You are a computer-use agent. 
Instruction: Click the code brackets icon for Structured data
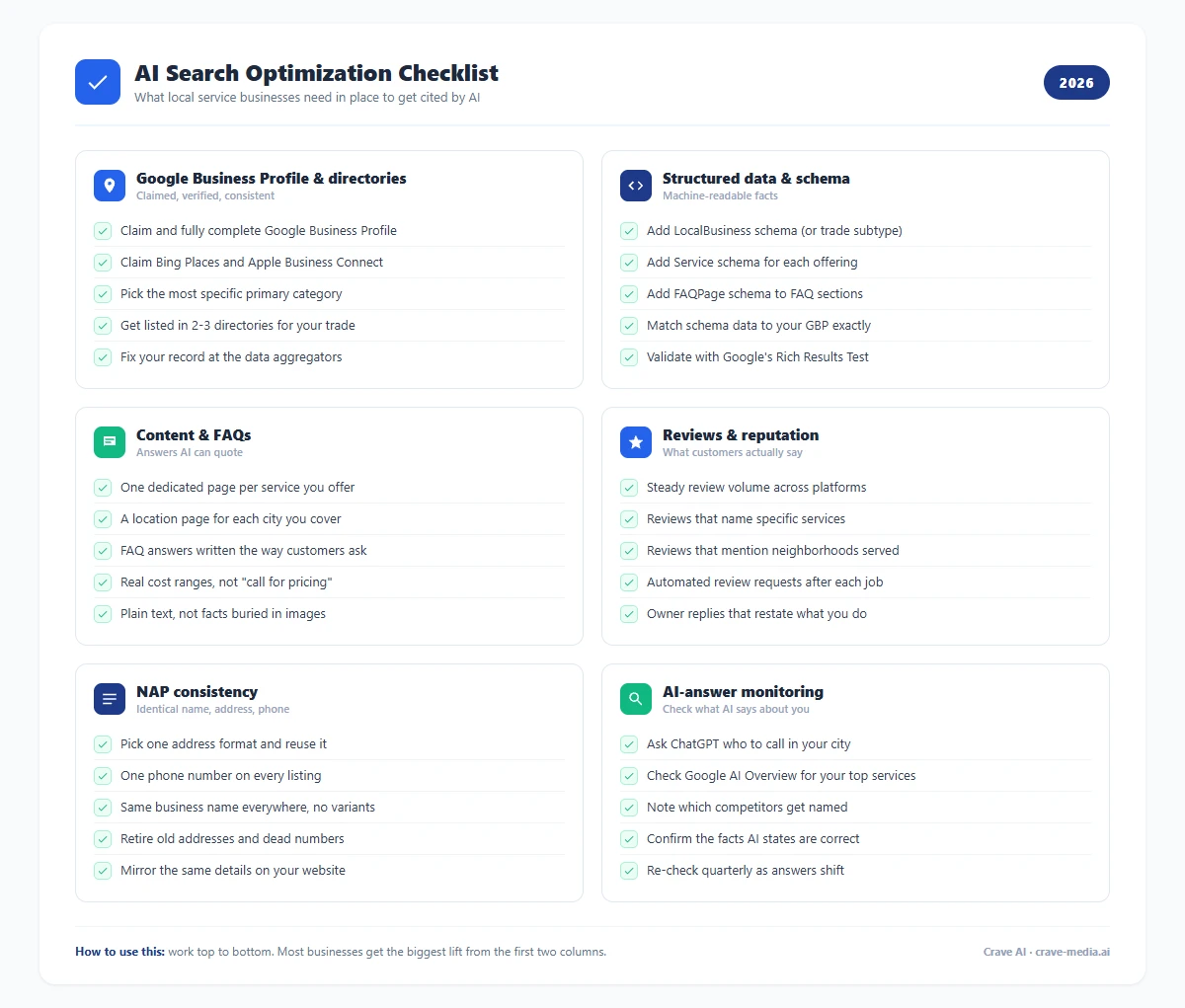click(x=636, y=186)
